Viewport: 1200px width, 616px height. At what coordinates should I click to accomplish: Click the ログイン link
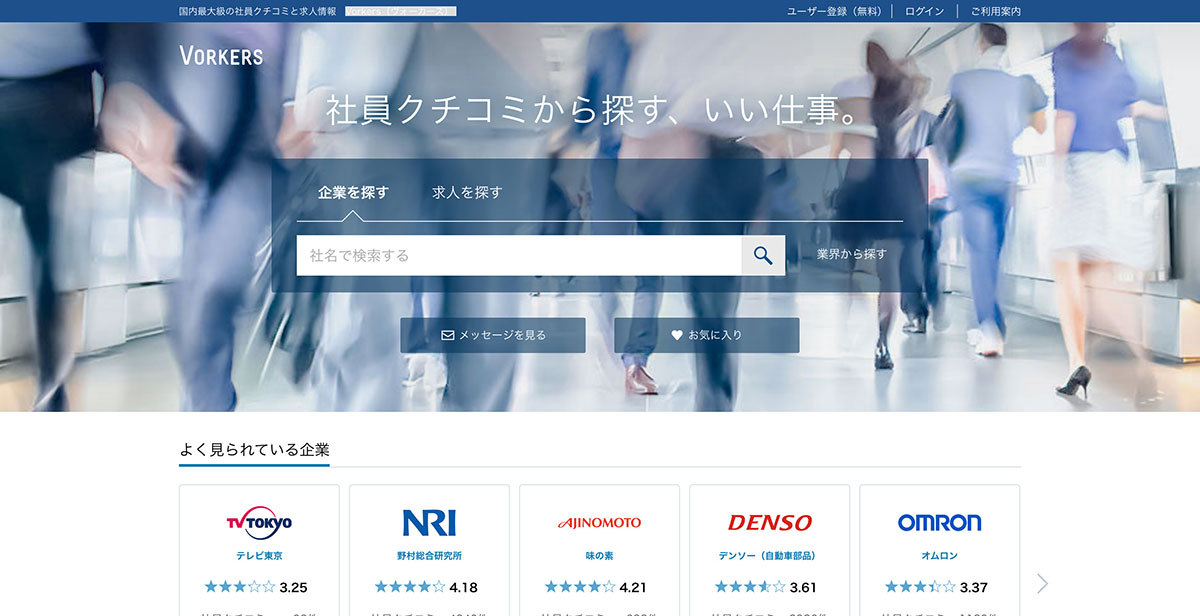pyautogui.click(x=924, y=11)
